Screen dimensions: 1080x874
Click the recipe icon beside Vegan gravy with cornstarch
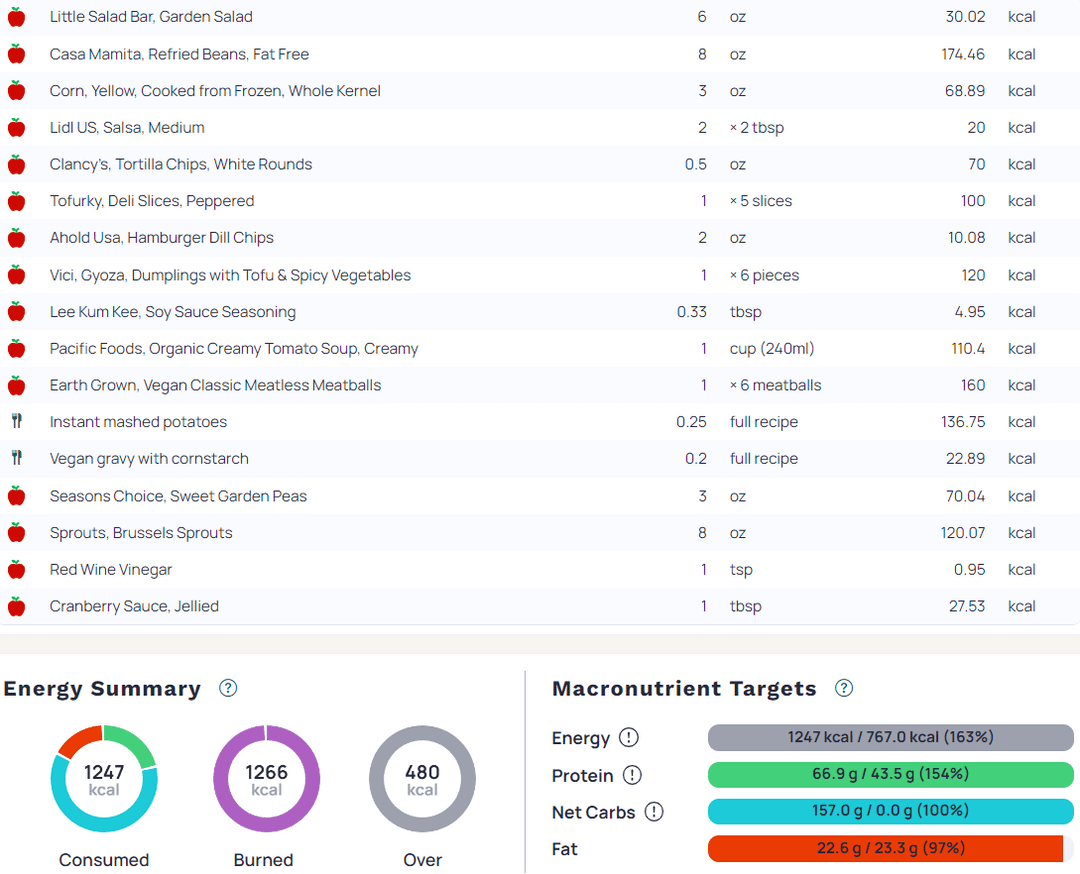point(16,459)
